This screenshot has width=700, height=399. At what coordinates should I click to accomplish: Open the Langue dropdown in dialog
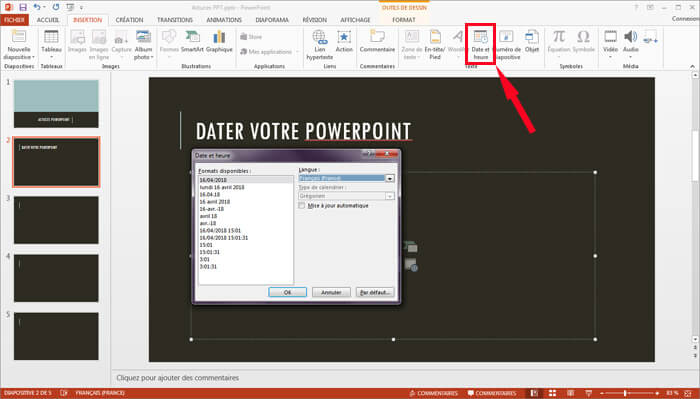(x=390, y=178)
